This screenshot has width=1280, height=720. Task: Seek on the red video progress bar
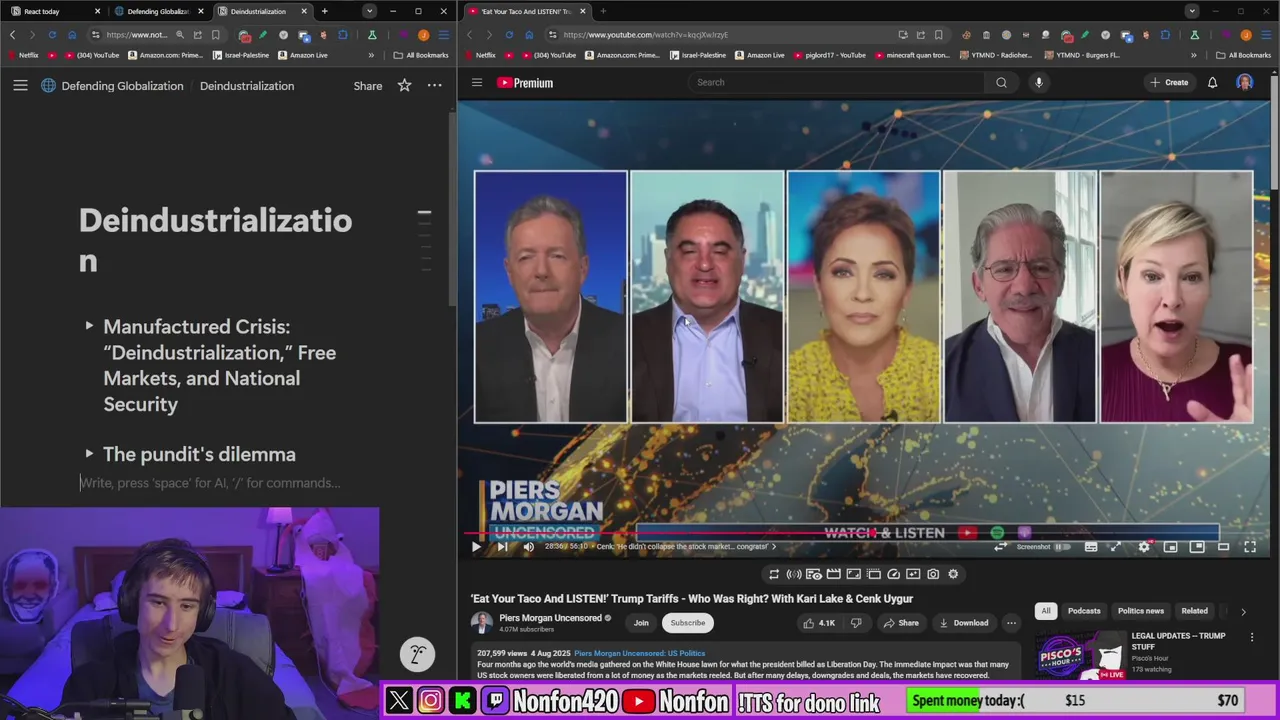coord(866,535)
